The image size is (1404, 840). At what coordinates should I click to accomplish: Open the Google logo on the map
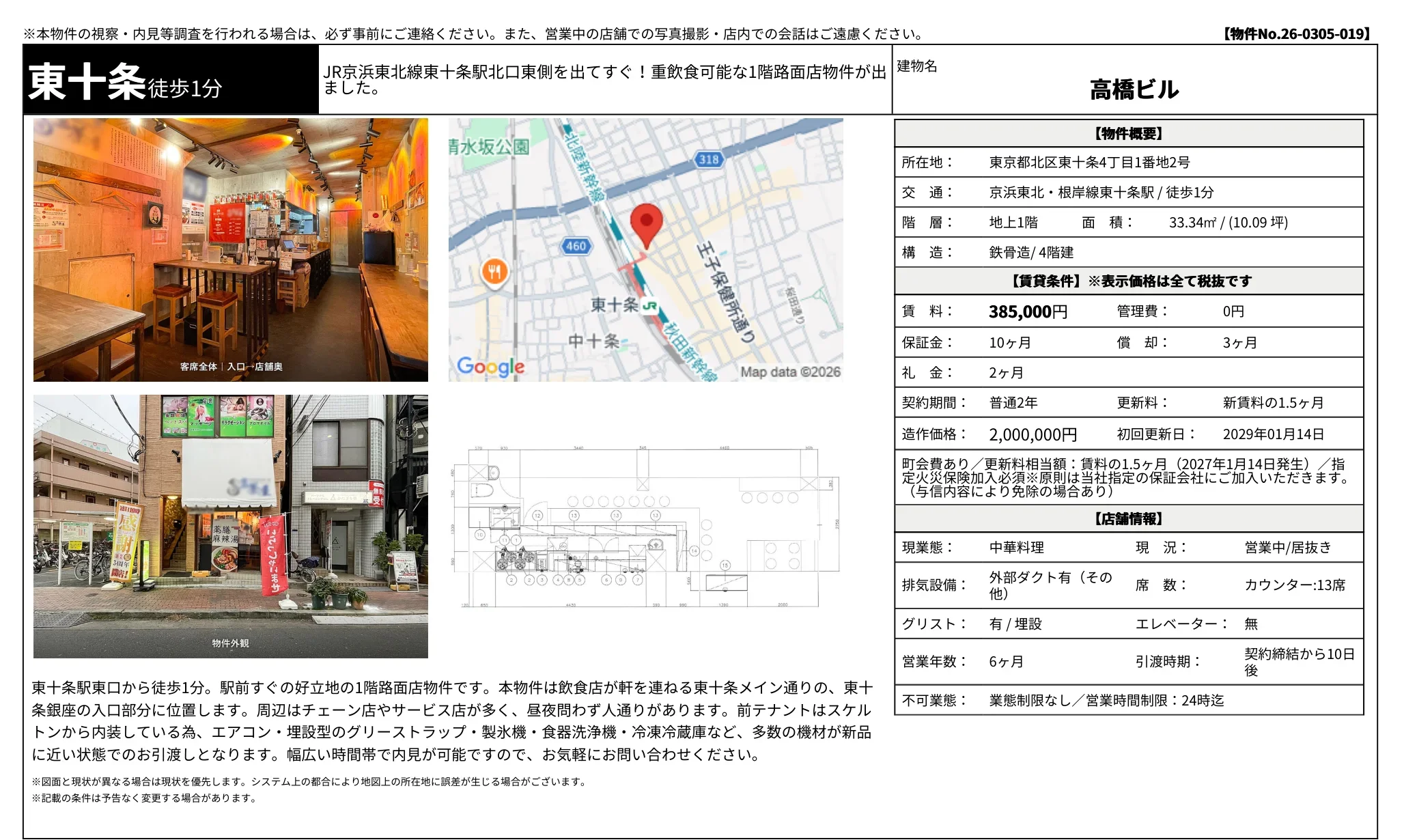coord(490,367)
